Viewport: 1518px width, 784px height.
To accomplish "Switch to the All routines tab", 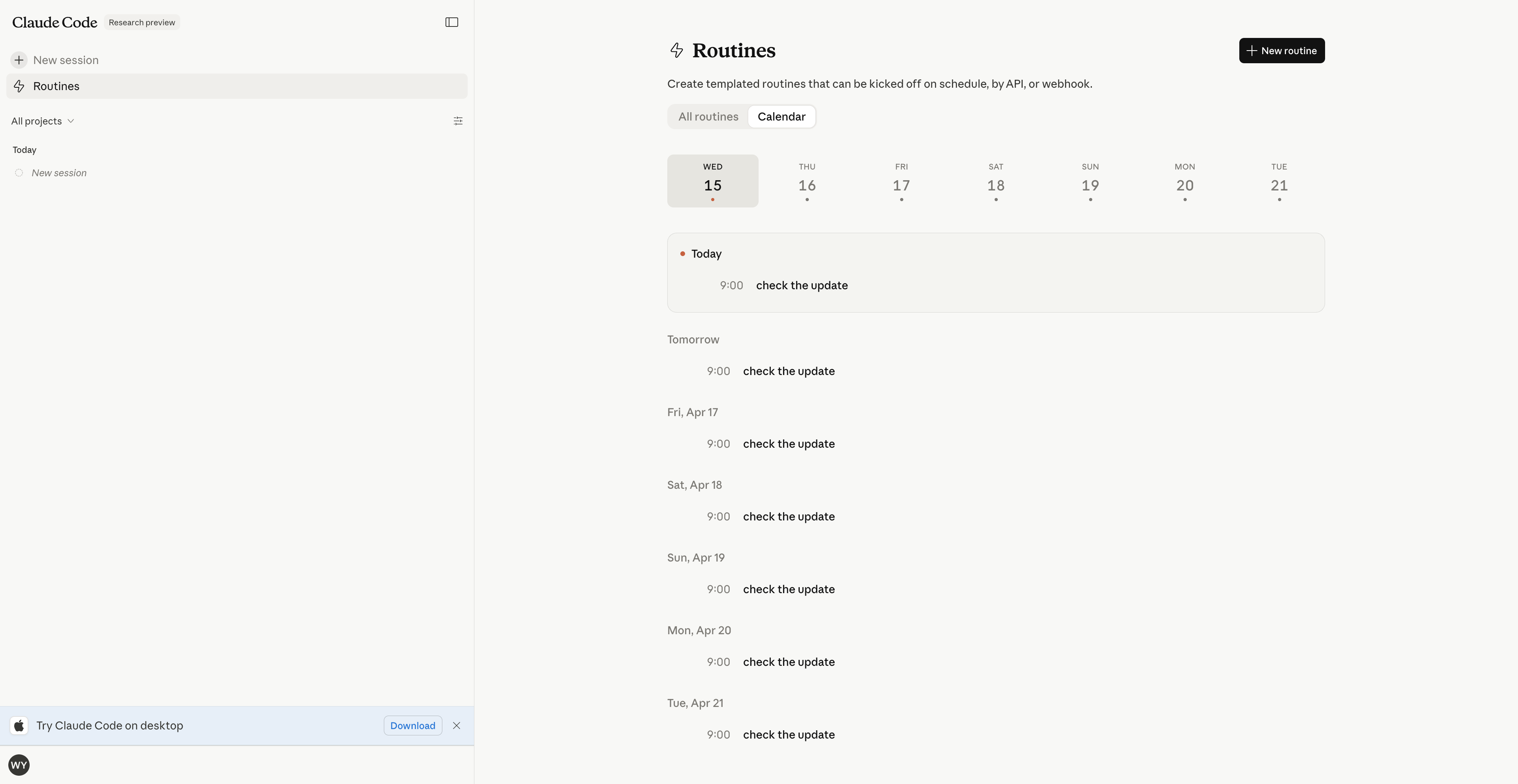I will [708, 117].
